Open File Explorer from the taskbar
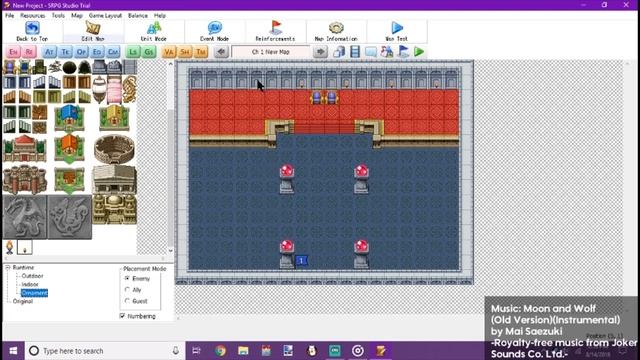 [243, 351]
